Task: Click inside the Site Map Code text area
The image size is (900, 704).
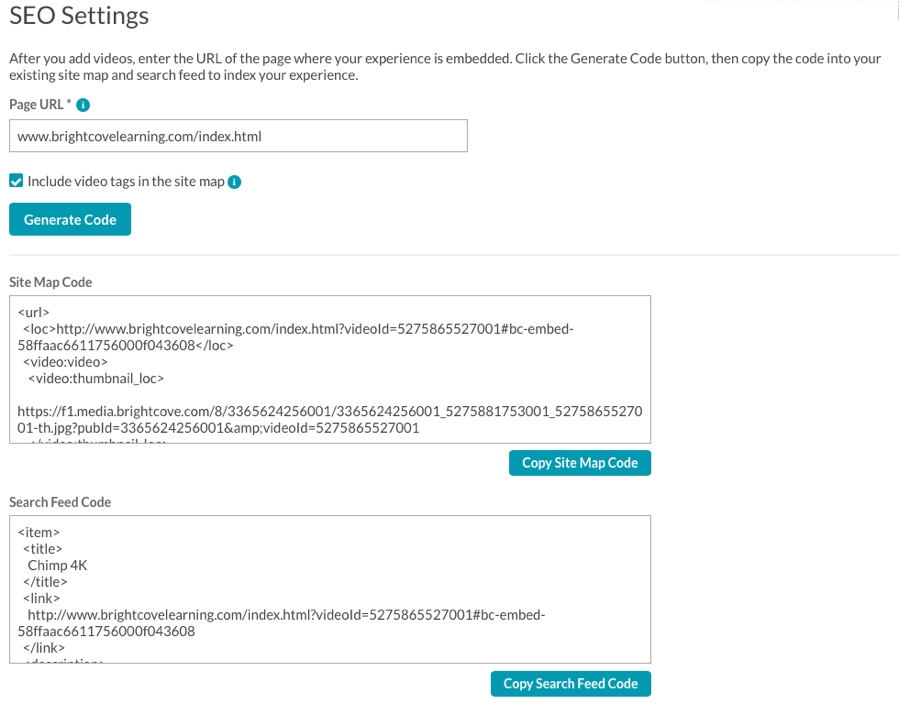Action: click(x=330, y=369)
